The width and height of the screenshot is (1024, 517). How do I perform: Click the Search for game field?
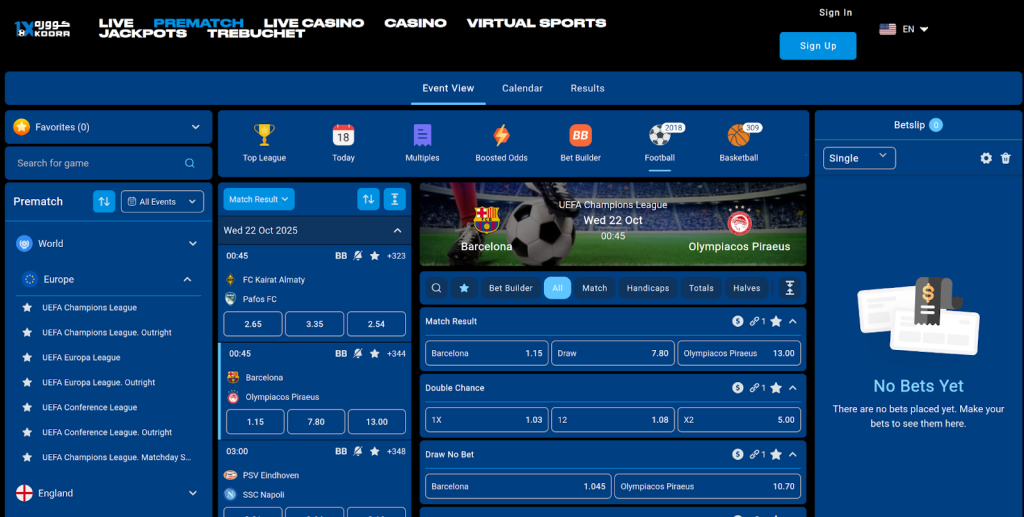(x=100, y=163)
